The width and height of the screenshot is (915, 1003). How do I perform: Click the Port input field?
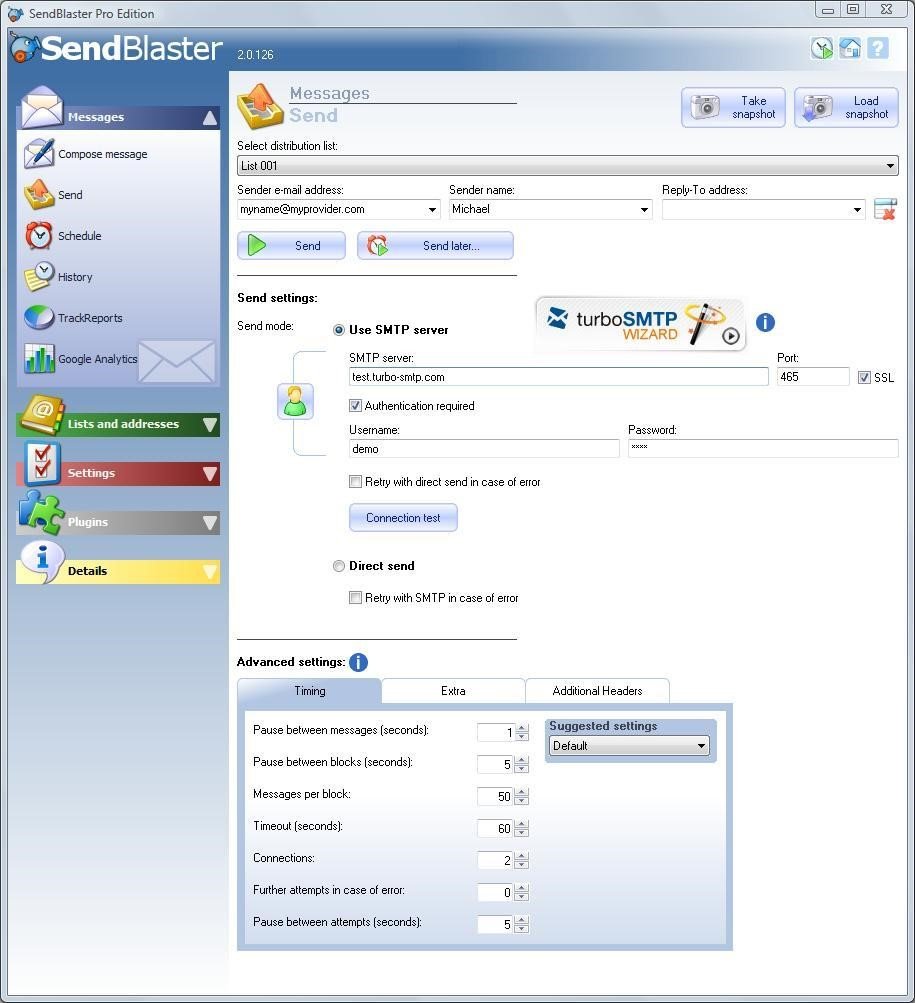point(813,377)
